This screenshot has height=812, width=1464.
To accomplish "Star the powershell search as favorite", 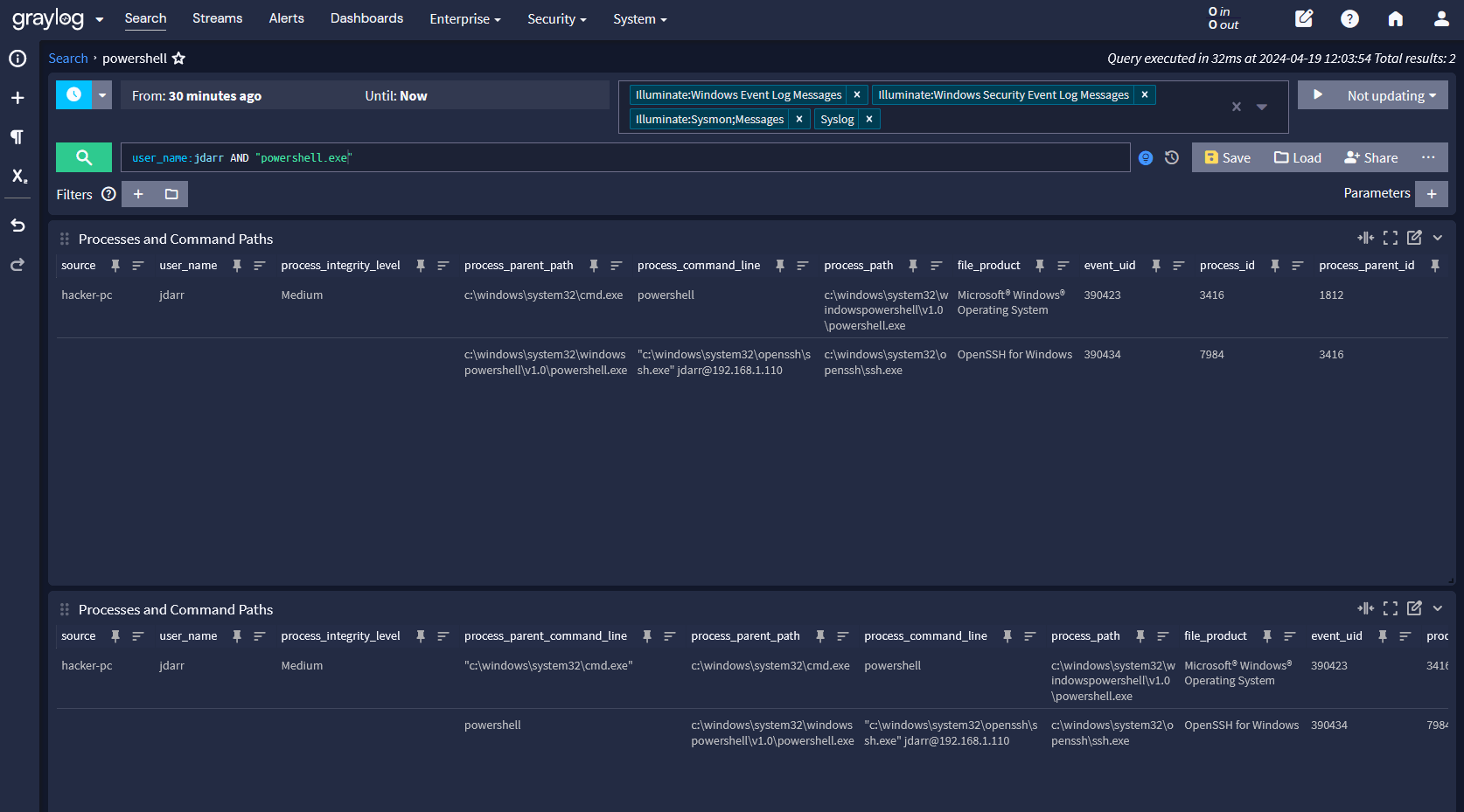I will (178, 59).
